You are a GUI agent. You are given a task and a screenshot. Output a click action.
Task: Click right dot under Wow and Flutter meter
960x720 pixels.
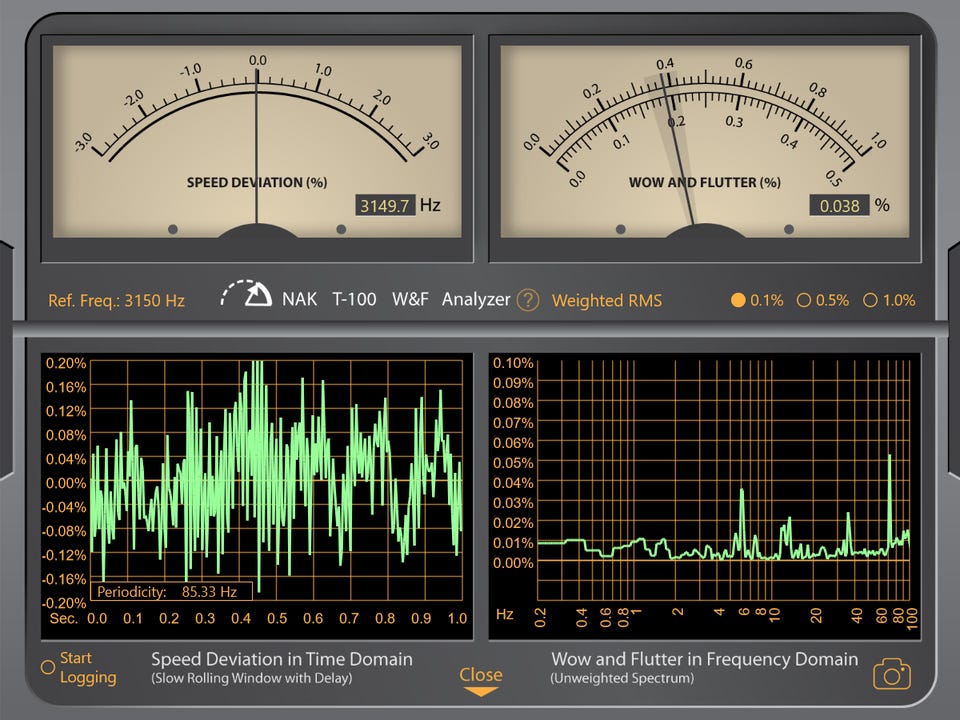click(x=789, y=229)
